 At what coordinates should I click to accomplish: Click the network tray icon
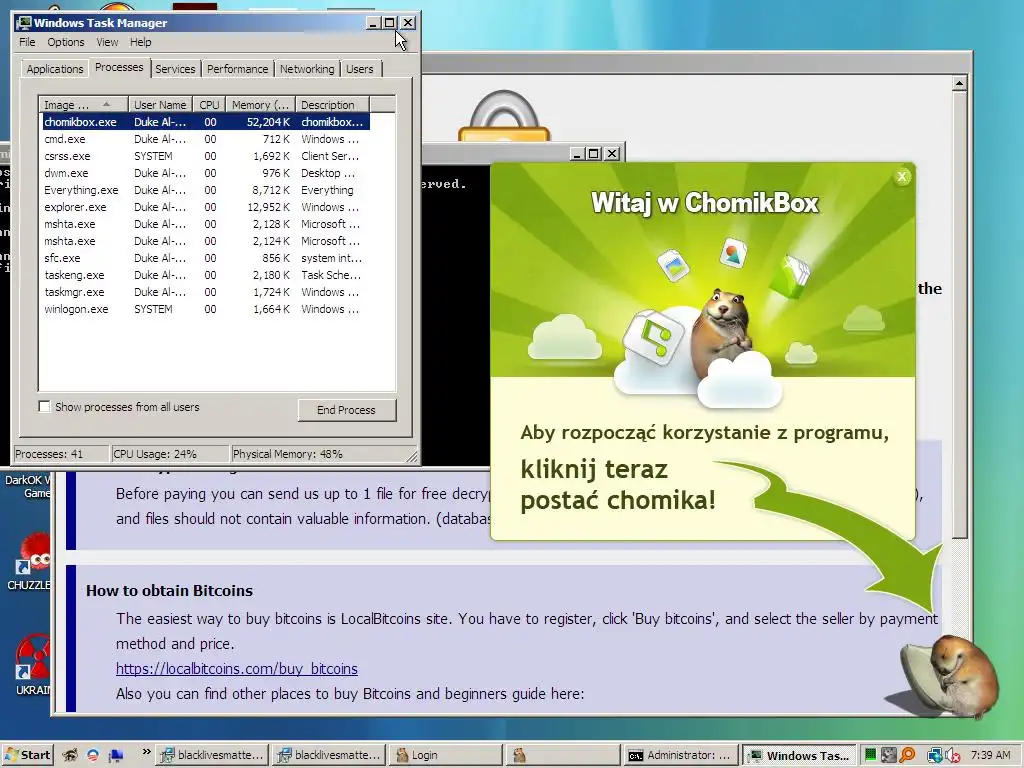pyautogui.click(x=935, y=756)
